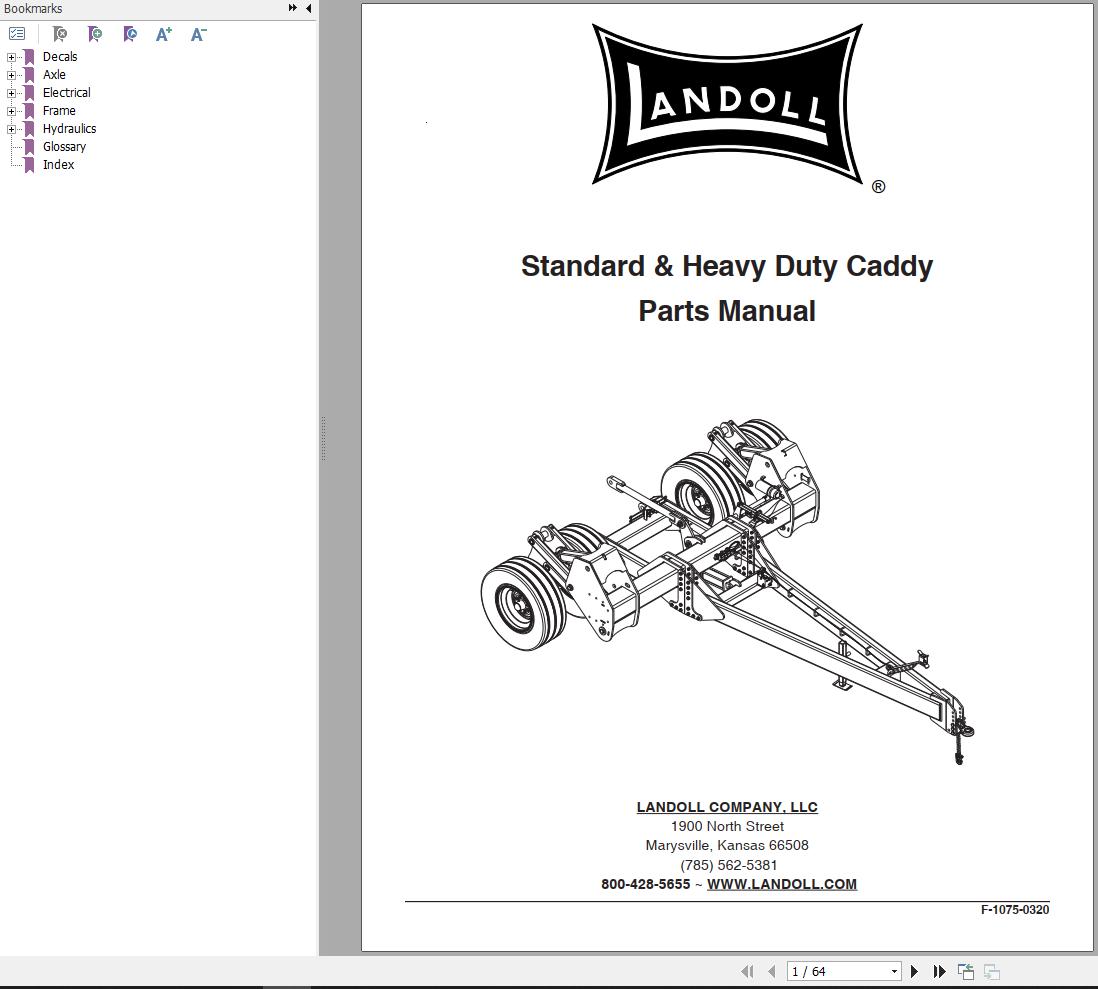
Task: Select the locate current bookmark icon
Action: 130,34
